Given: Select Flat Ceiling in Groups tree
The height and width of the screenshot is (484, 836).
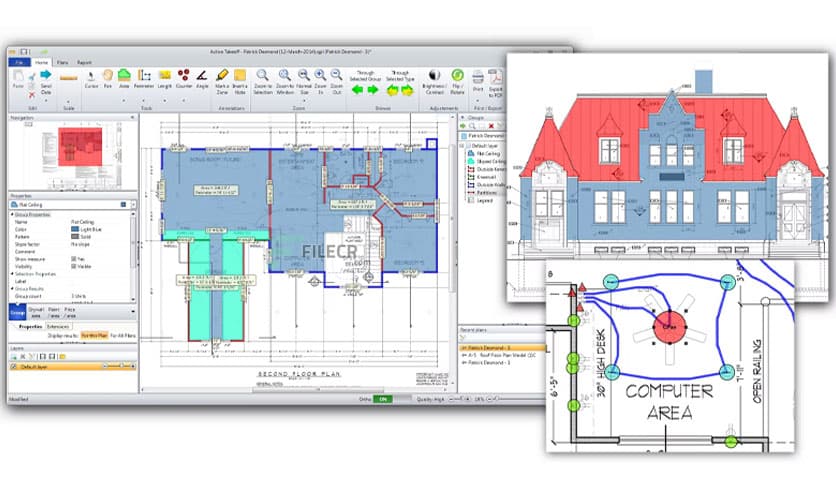Looking at the screenshot, I should 488,154.
